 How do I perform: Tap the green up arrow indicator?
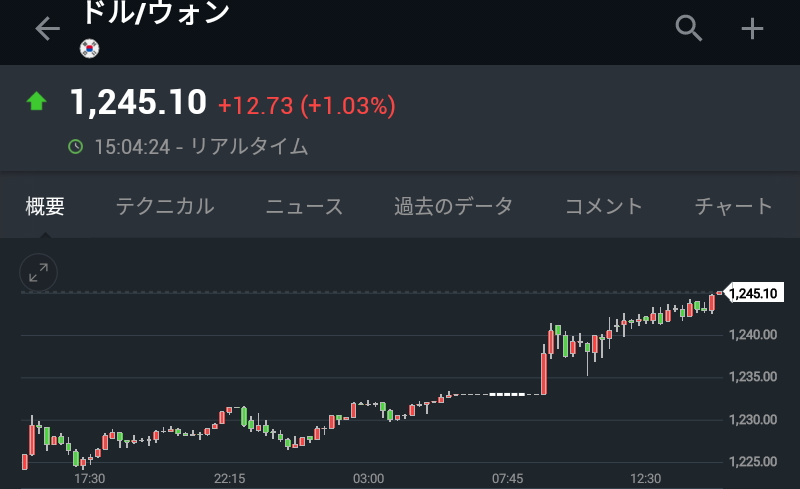(37, 101)
